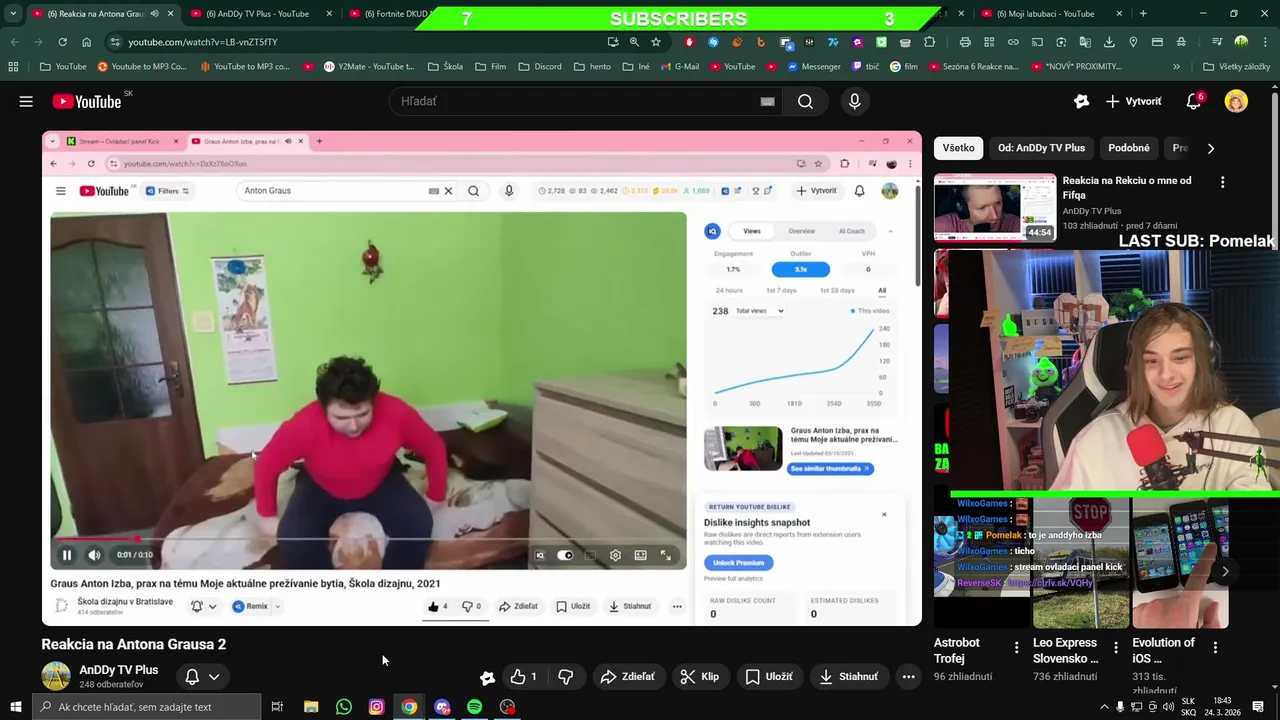Open the on-screen keyboard in search box
The image size is (1280, 720).
767,101
